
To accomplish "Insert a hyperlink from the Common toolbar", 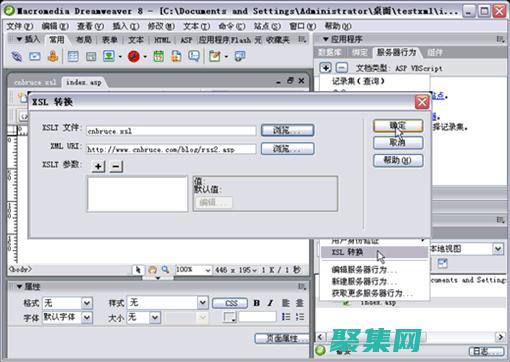I will tap(17, 56).
